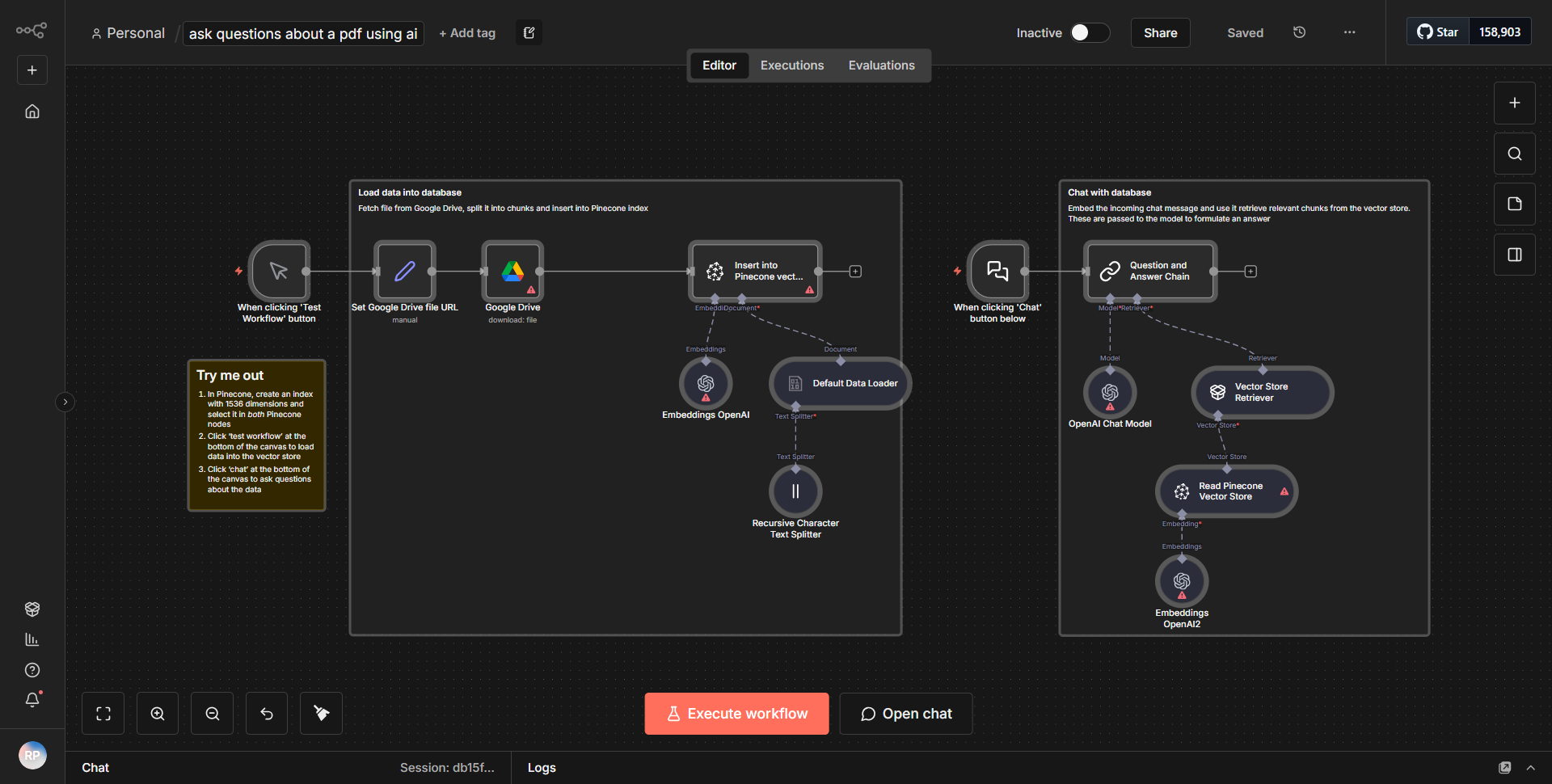Open the RP user avatar
This screenshot has width=1552, height=784.
(x=32, y=756)
